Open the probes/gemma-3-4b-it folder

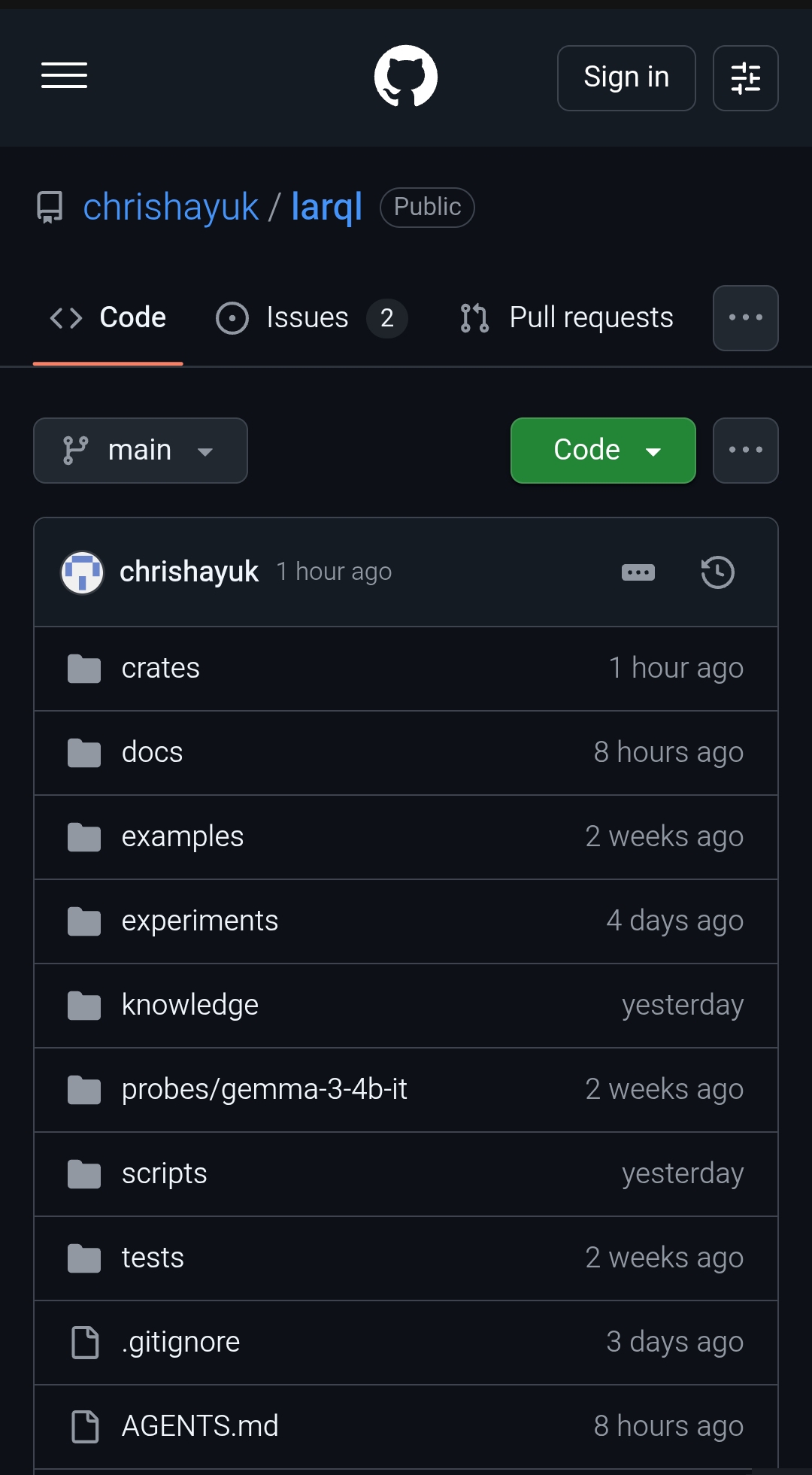click(264, 1090)
